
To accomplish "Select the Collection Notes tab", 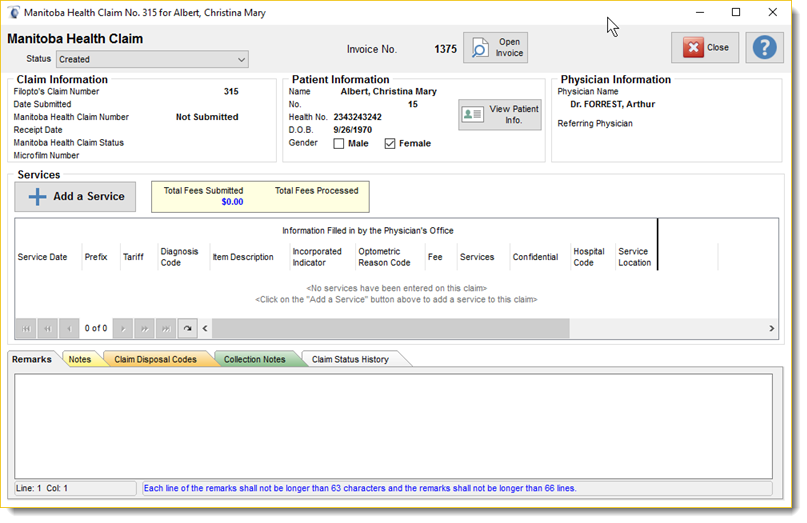I will pyautogui.click(x=254, y=359).
